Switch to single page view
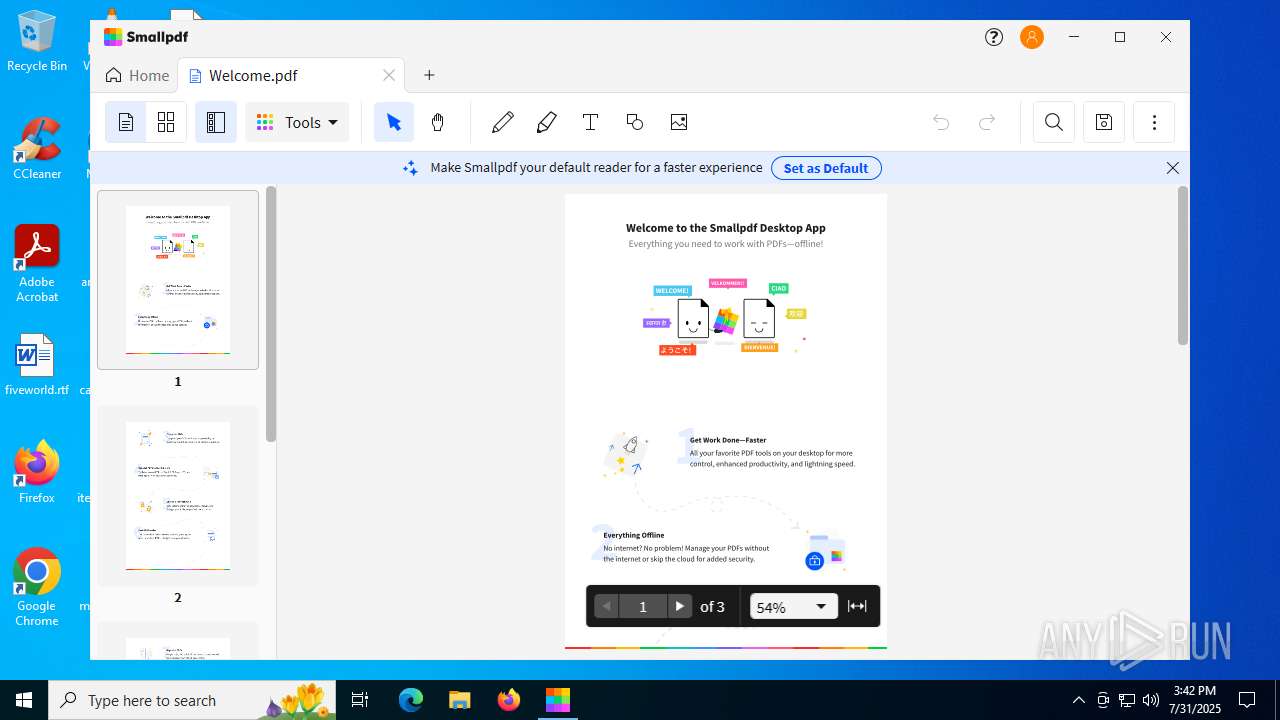 tap(126, 122)
